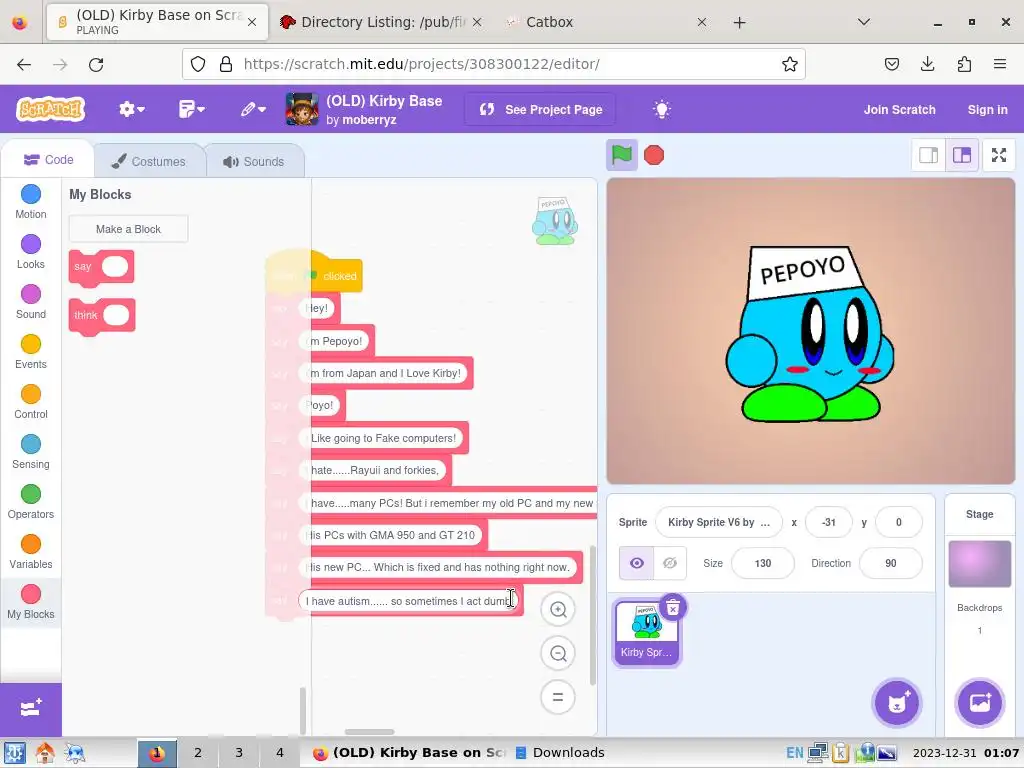Screen dimensions: 1024x768
Task: Click the 'I have autism' say block text
Action: point(407,601)
